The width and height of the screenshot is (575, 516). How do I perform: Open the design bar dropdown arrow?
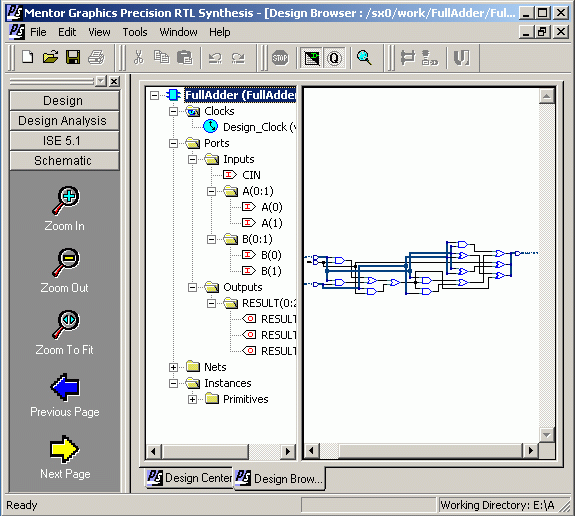(100, 81)
